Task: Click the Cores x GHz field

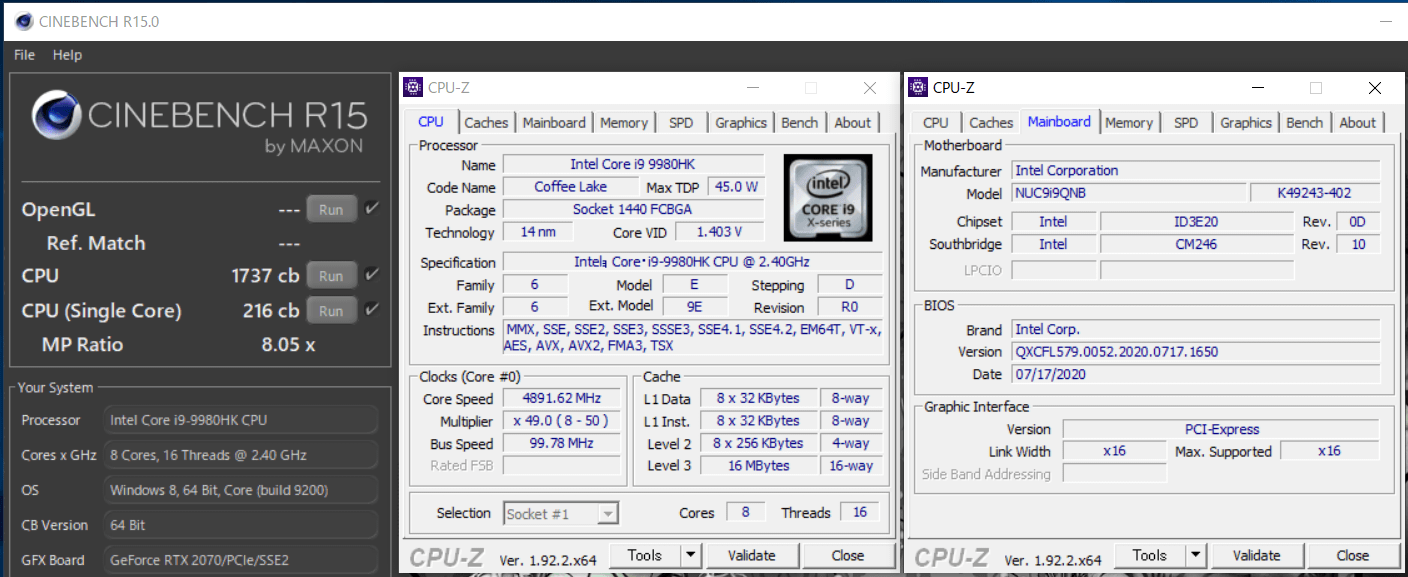Action: [242, 455]
